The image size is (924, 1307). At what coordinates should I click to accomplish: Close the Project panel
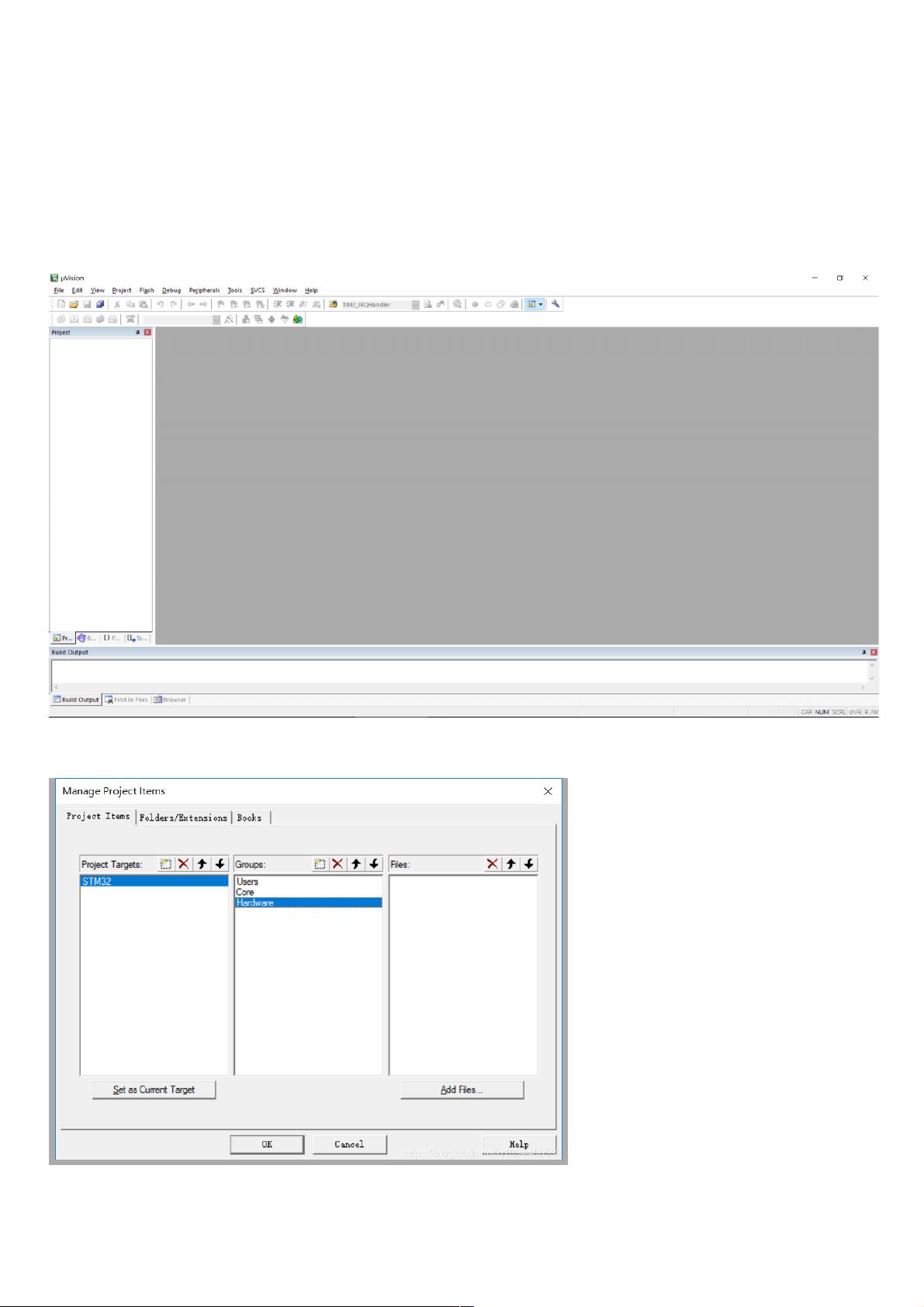pos(147,332)
